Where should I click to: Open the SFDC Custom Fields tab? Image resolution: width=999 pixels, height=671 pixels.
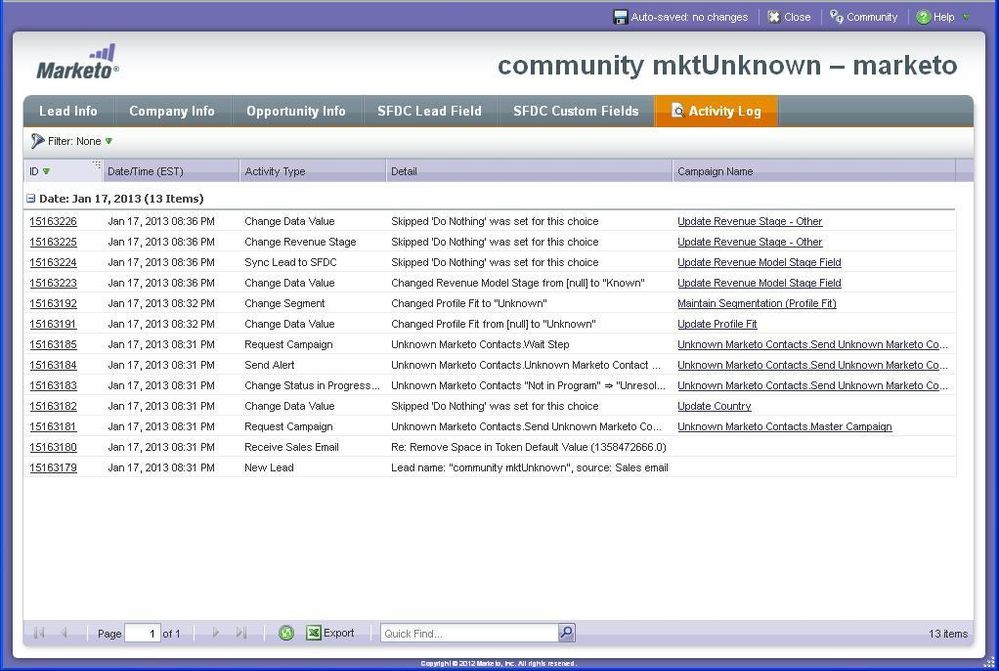tap(575, 111)
